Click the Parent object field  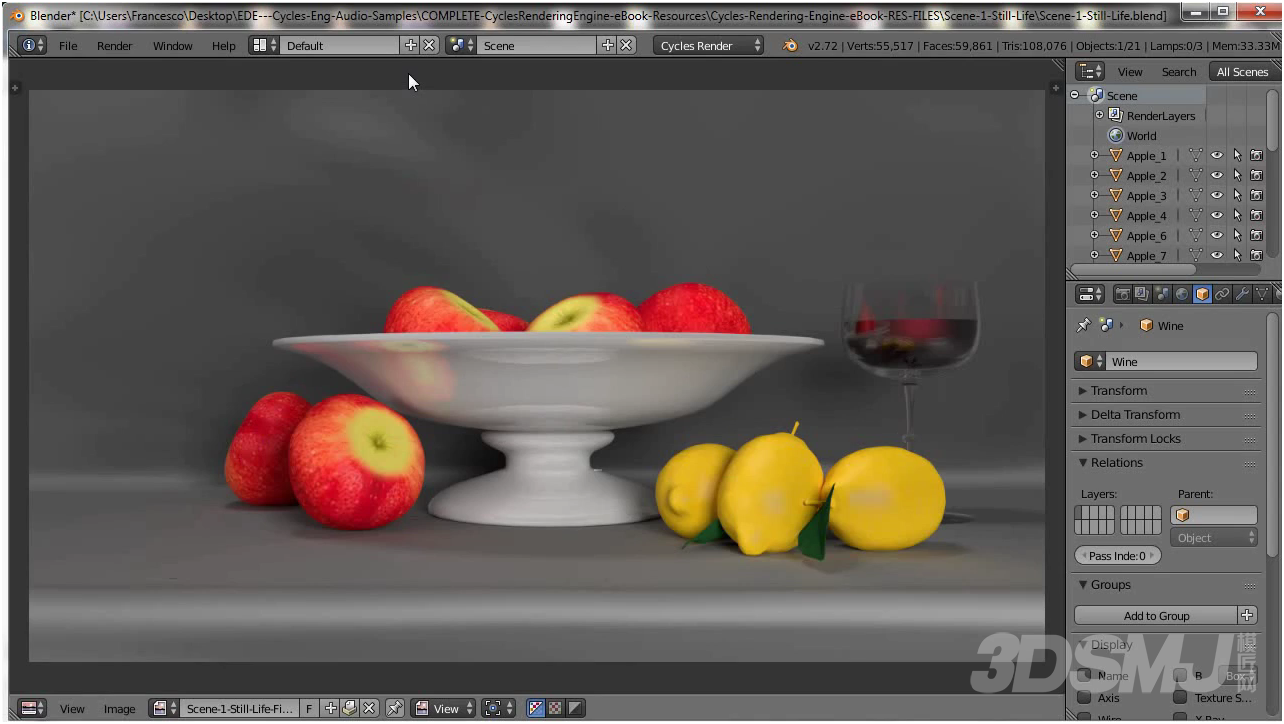click(x=1214, y=515)
